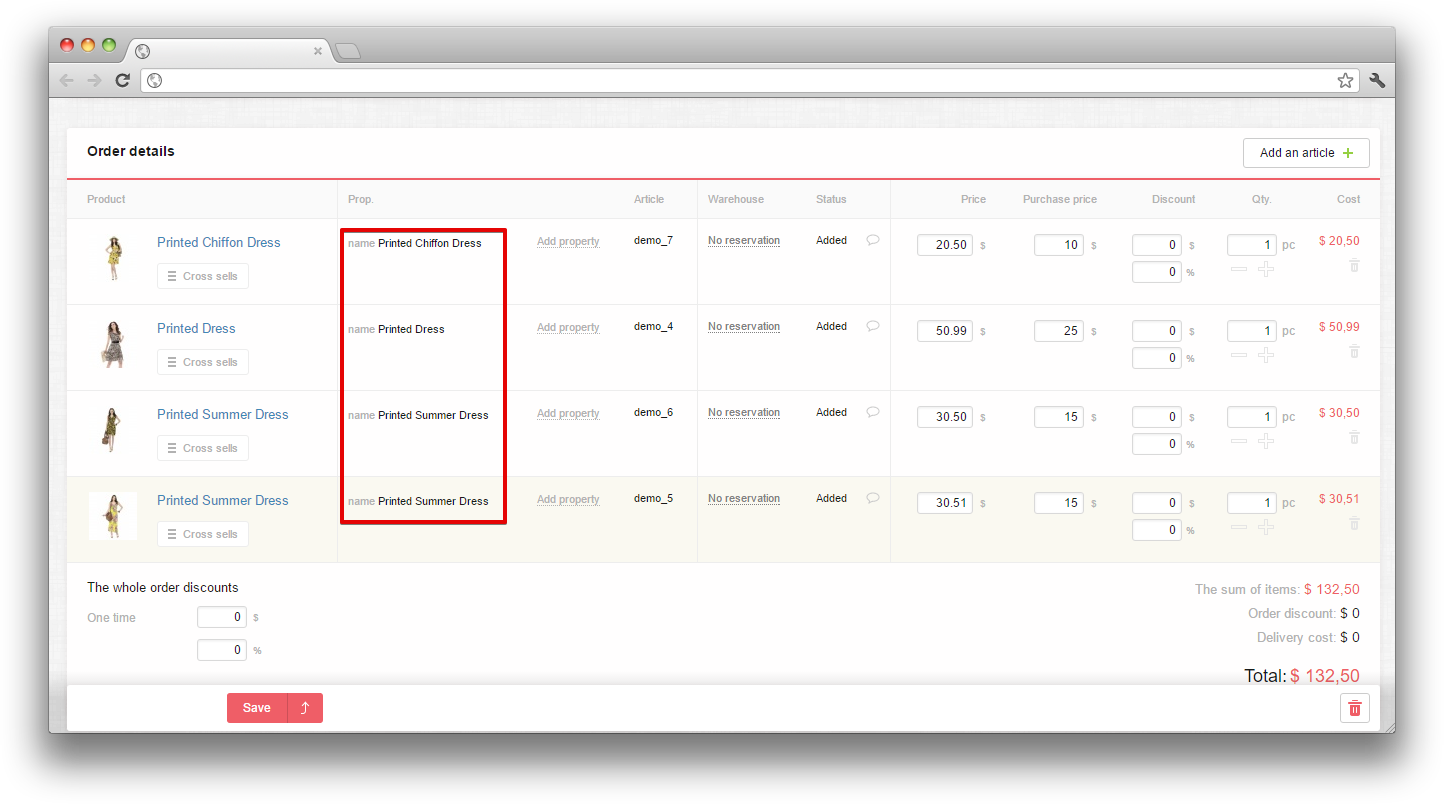Decrease quantity with minus for demo_5
This screenshot has height=804, width=1444.
pos(1239,527)
